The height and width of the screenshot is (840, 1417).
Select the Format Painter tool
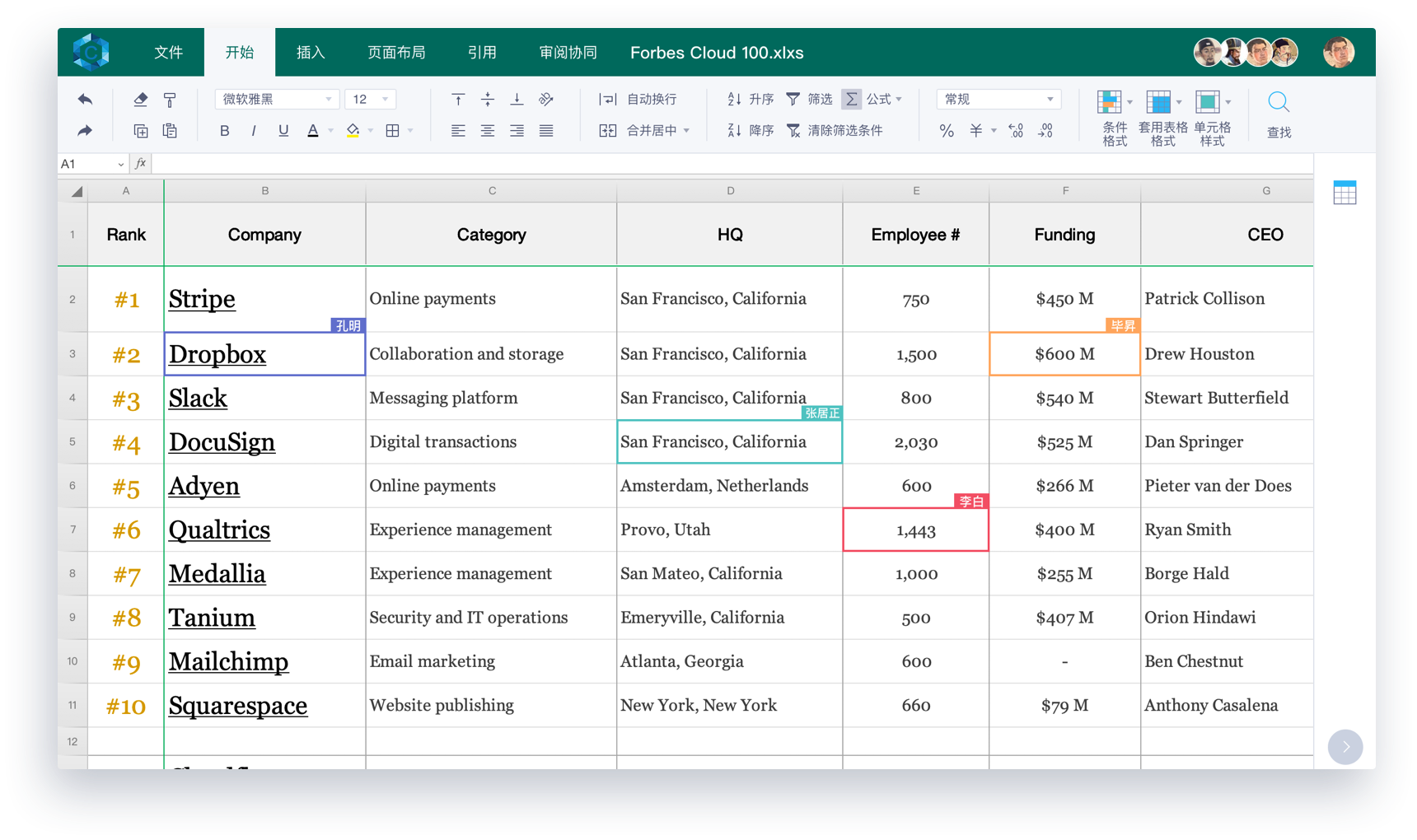170,100
